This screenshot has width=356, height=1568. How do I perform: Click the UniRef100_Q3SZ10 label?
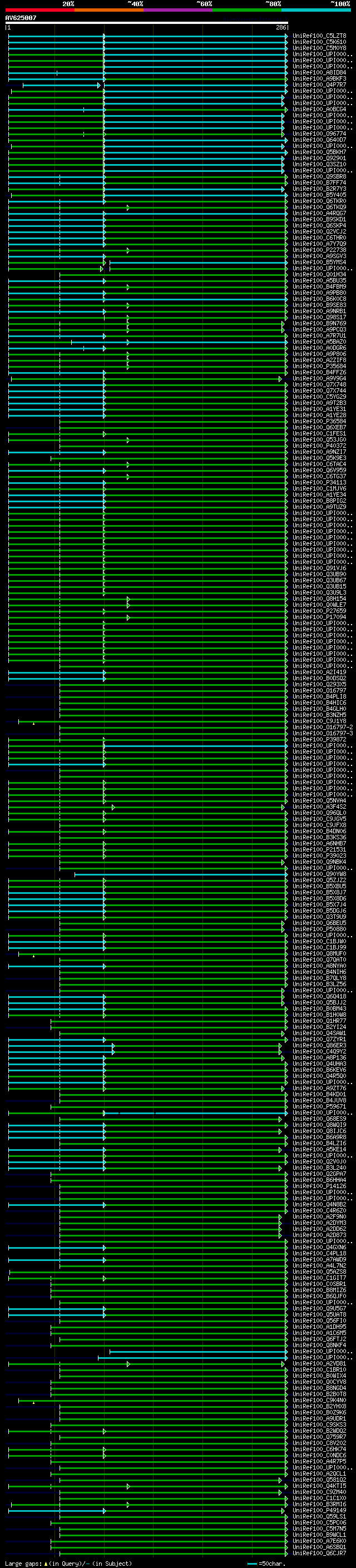click(319, 164)
